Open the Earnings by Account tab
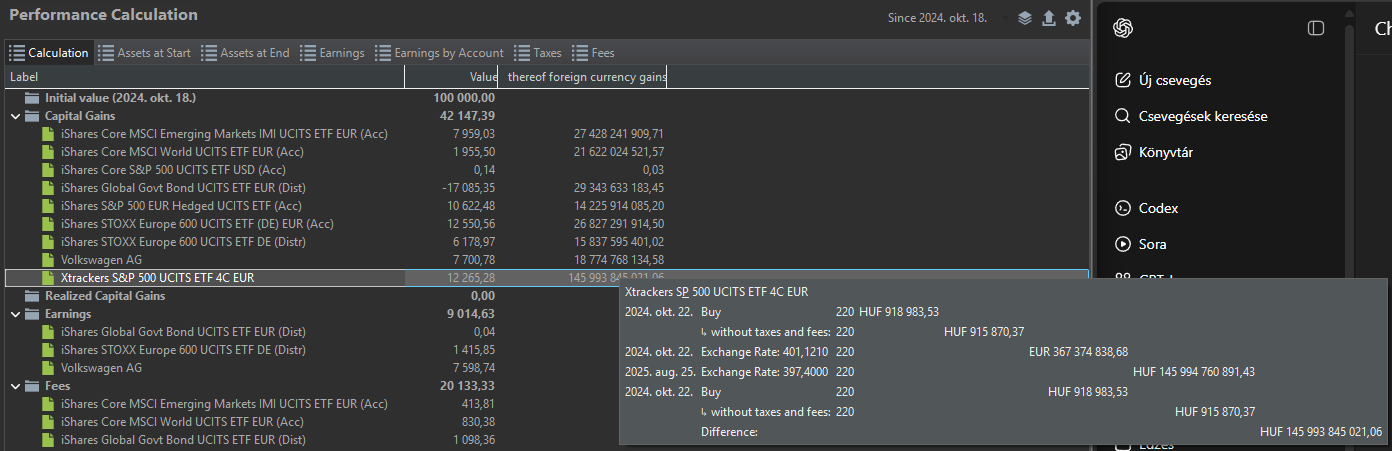The width and height of the screenshot is (1392, 451). (439, 53)
